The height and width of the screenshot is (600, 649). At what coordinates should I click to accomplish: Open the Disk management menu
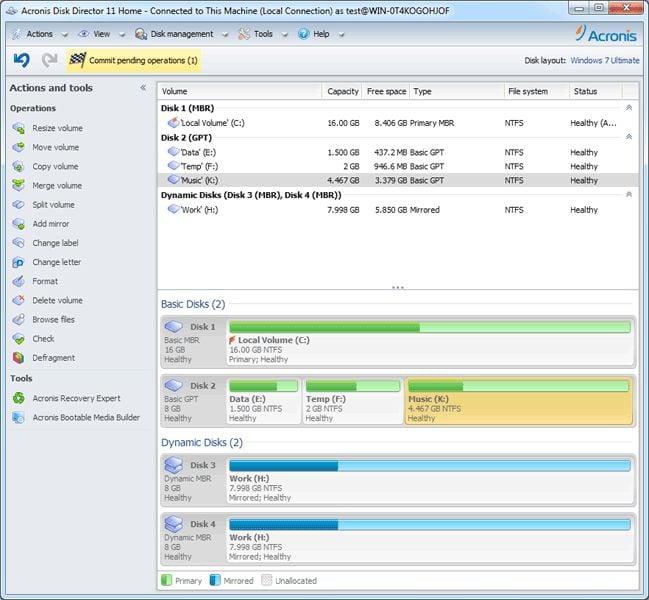(x=182, y=34)
